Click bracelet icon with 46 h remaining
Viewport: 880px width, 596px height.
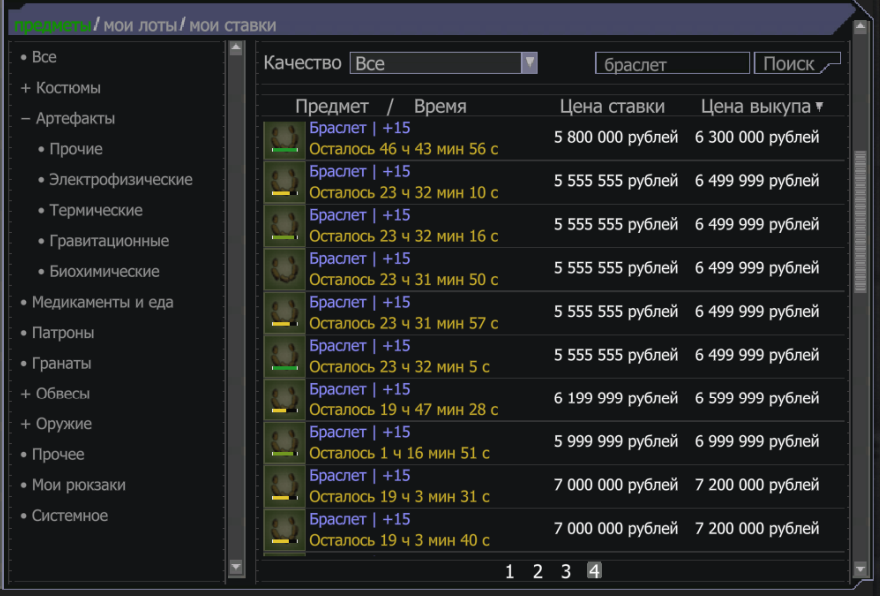tap(284, 139)
